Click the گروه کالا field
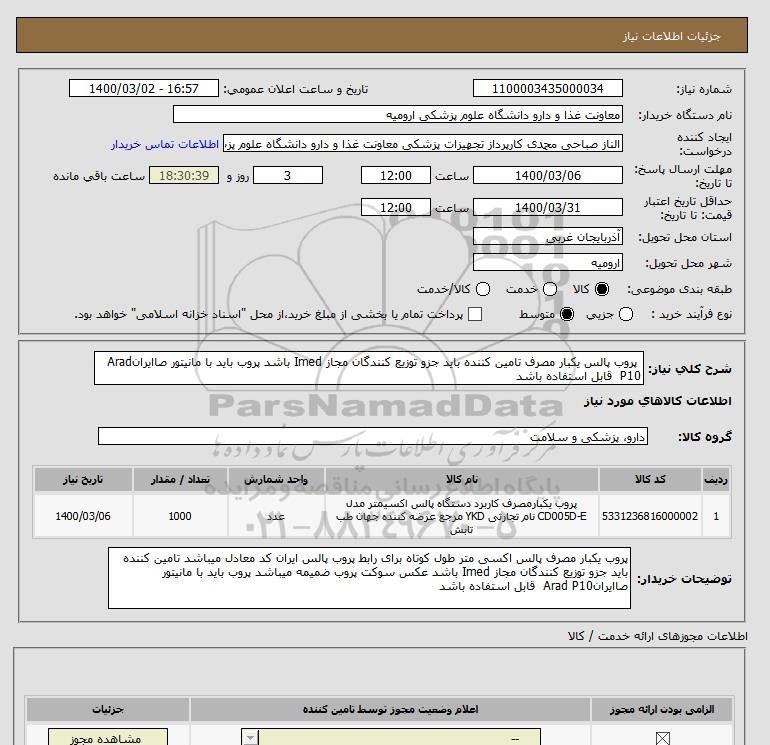 tap(374, 437)
